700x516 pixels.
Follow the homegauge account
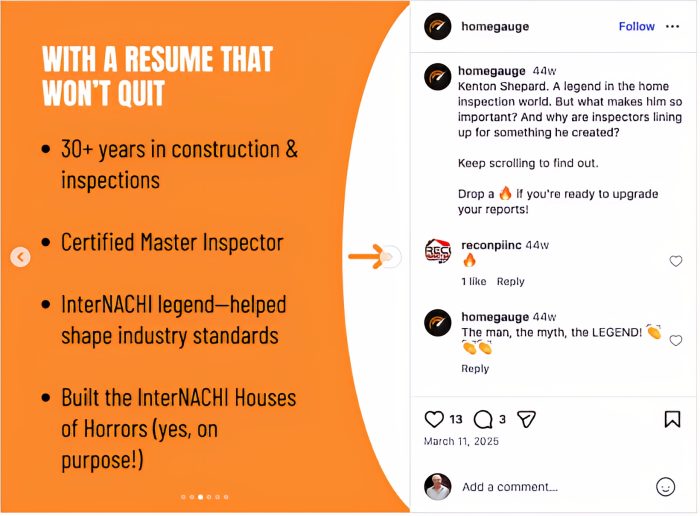[x=636, y=27]
